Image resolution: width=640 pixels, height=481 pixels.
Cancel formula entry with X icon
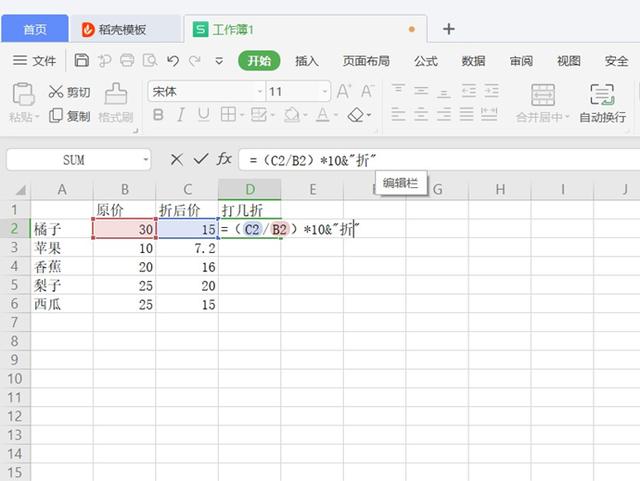tap(177, 159)
